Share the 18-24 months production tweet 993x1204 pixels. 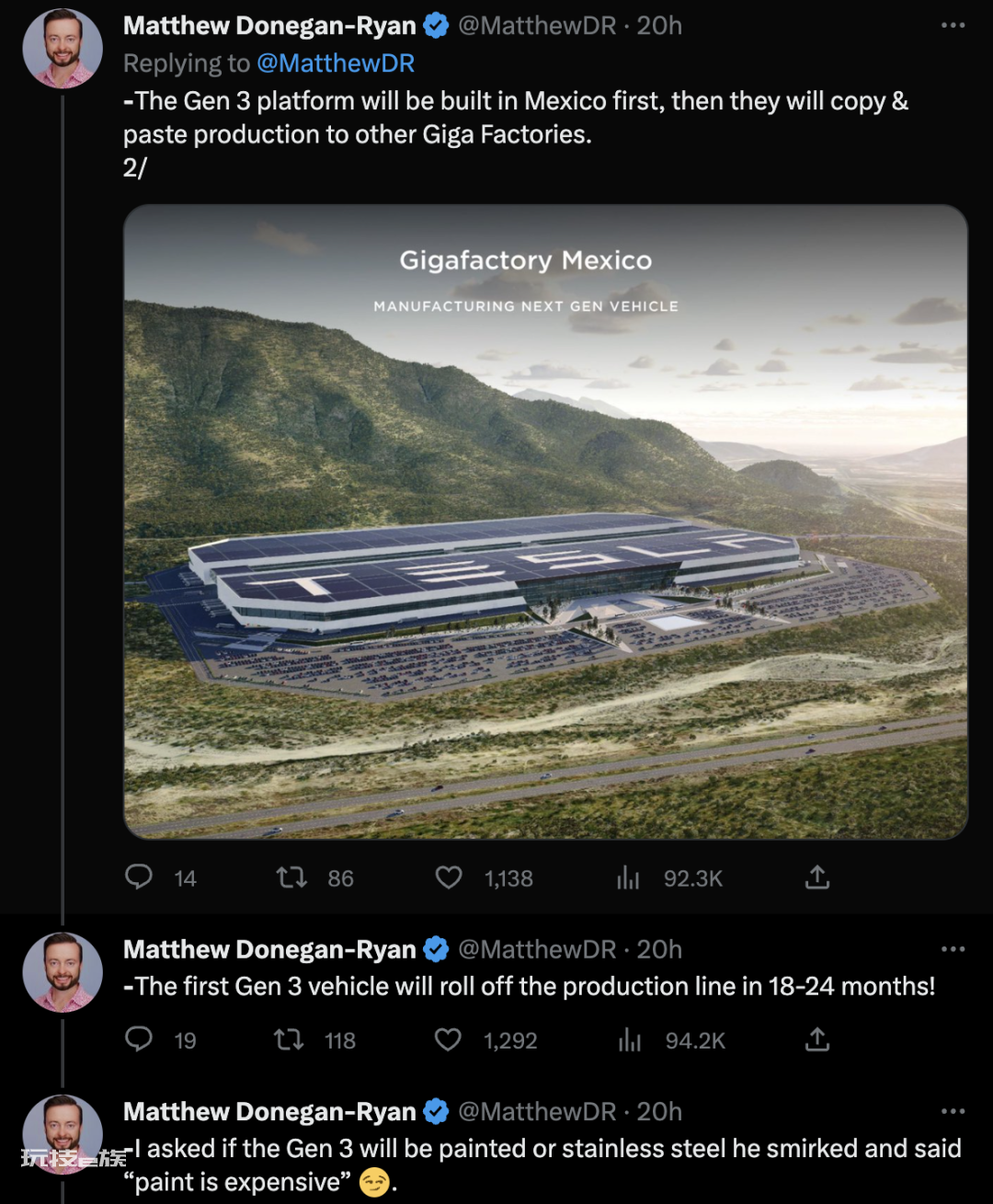(817, 1039)
